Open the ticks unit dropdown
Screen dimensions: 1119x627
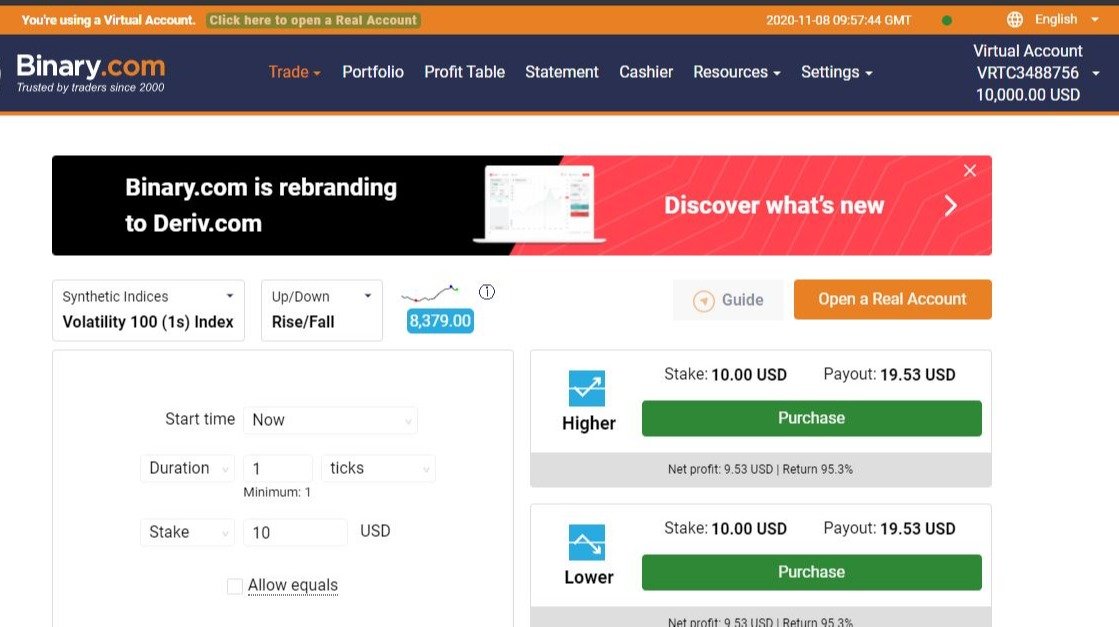tap(378, 468)
